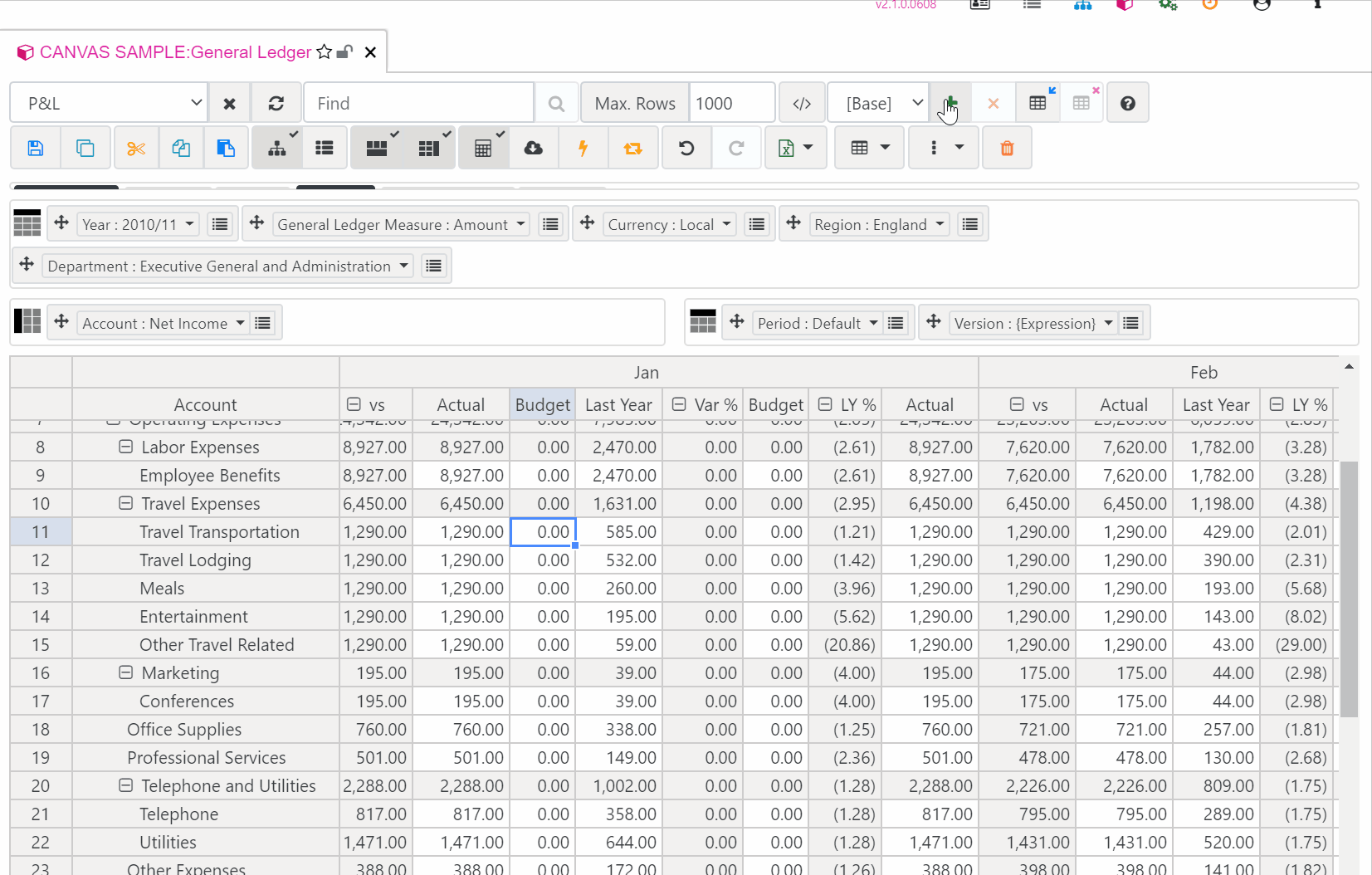Click the save icon in toolbar
Image resolution: width=1372 pixels, height=875 pixels.
[35, 149]
